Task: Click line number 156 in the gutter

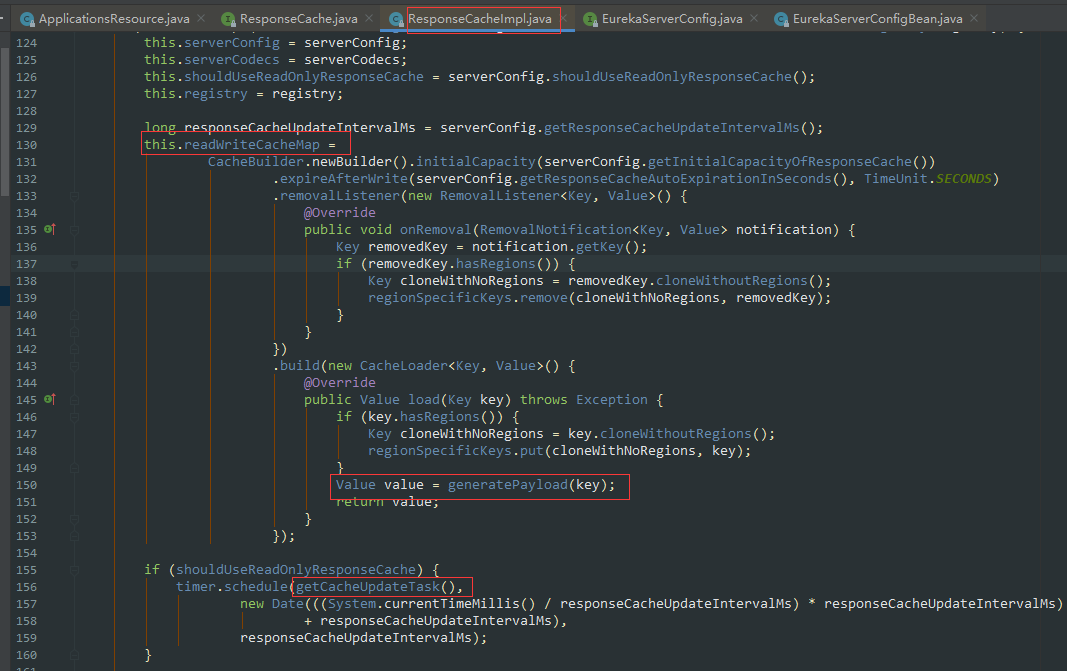Action: (x=27, y=587)
